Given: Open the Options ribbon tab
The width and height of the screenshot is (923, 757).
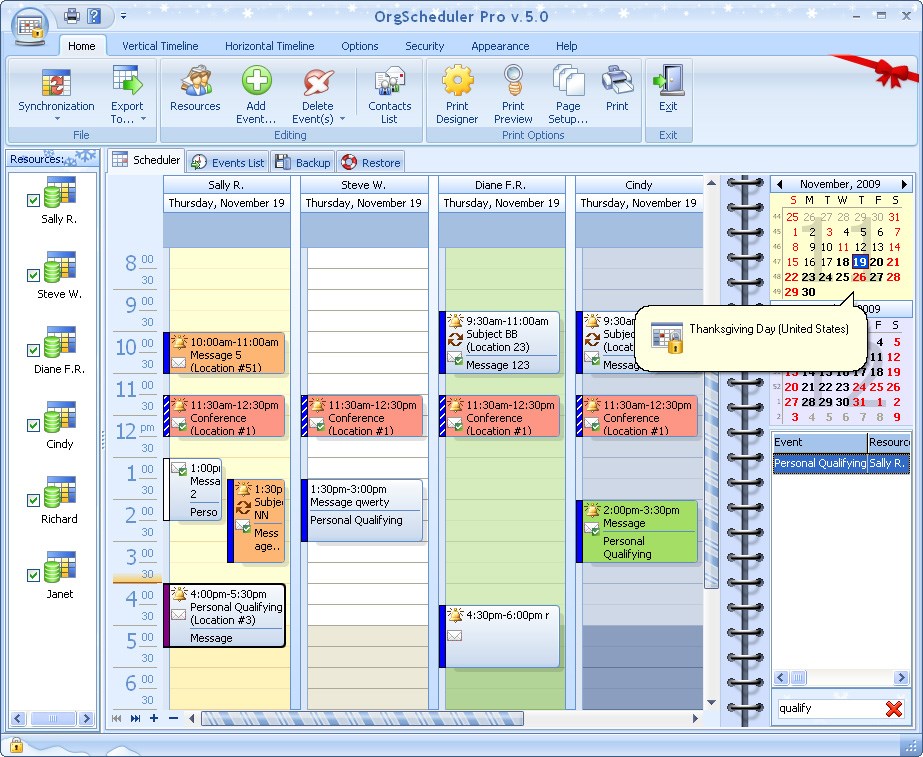Looking at the screenshot, I should click(x=360, y=46).
